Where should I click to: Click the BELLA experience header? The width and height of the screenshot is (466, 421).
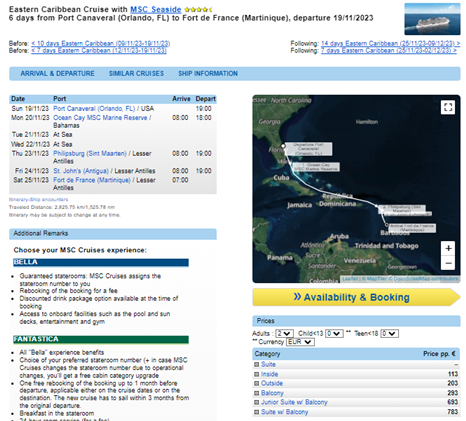coord(101,263)
